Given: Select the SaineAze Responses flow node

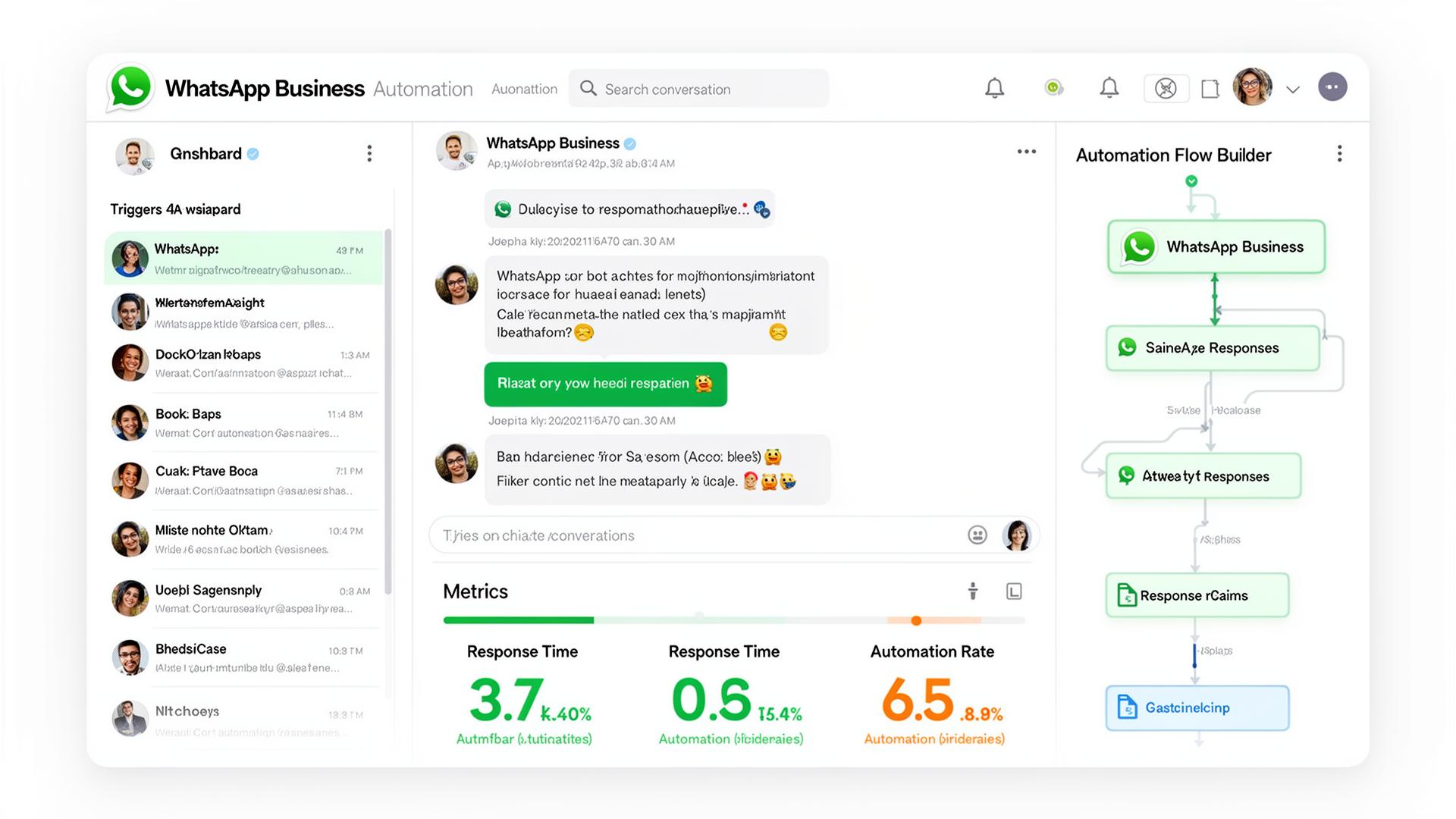Looking at the screenshot, I should 1213,348.
